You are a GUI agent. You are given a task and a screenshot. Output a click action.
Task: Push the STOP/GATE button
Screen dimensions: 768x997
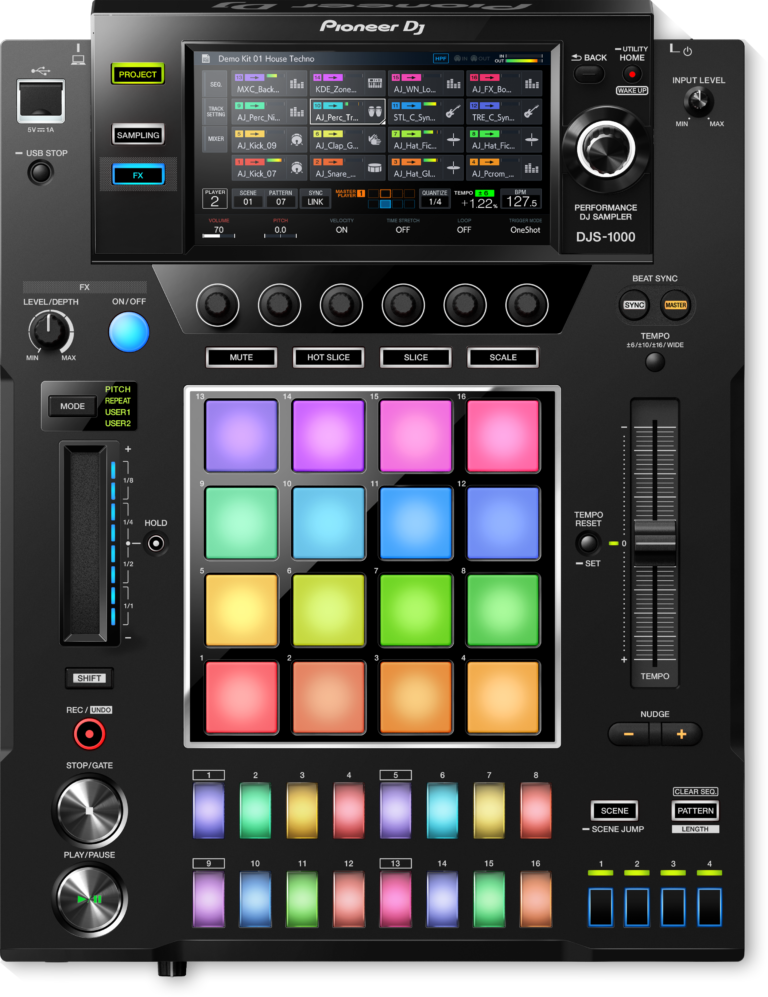pos(89,810)
